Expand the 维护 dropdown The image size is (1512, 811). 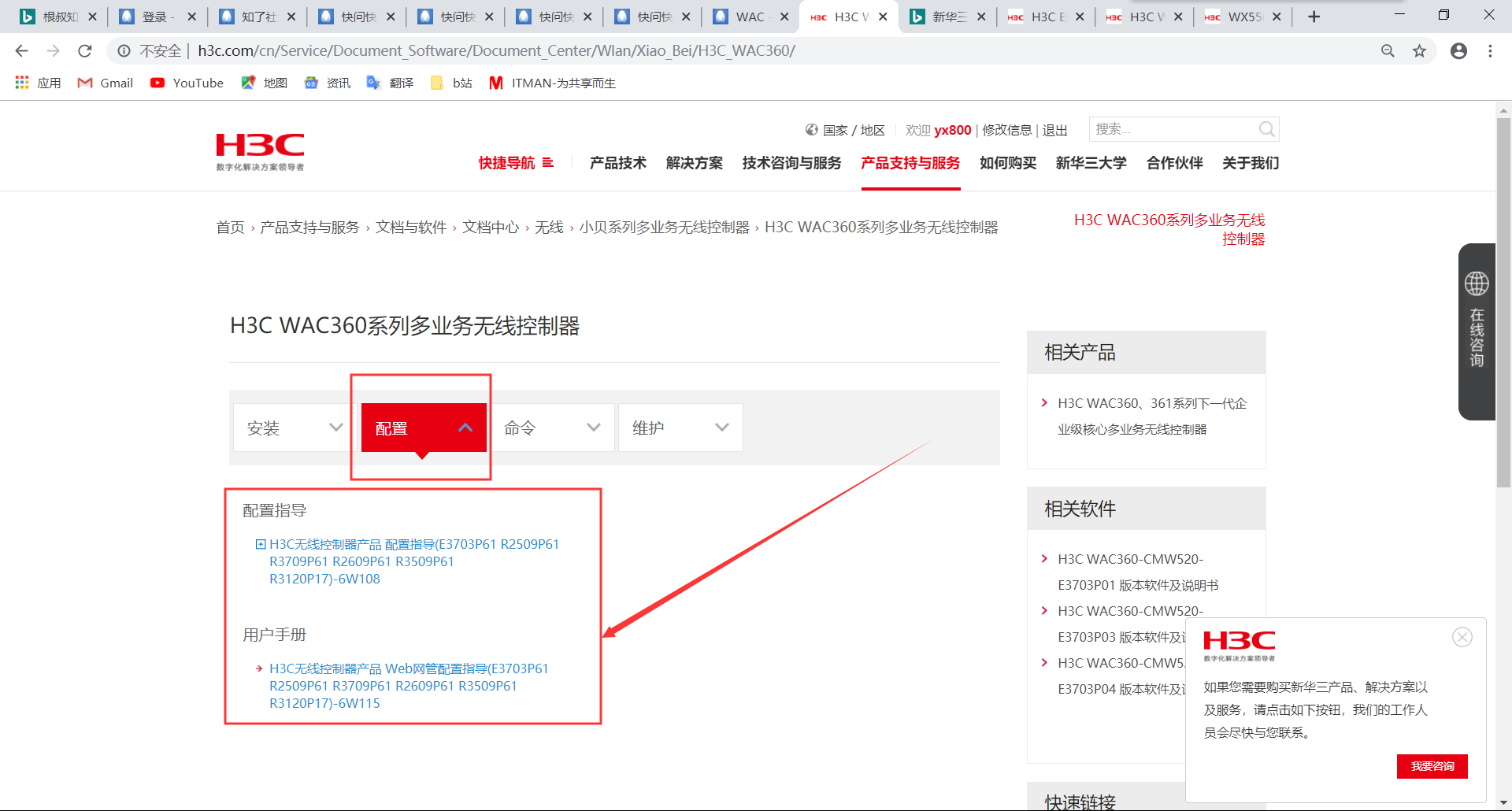(x=680, y=428)
